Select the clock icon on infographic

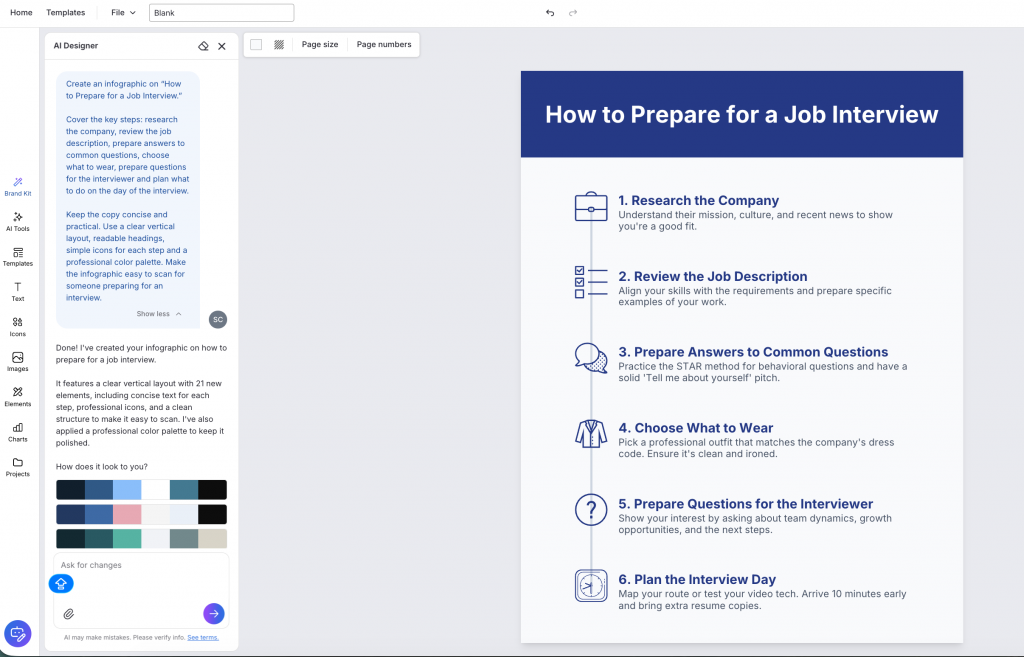tap(591, 585)
